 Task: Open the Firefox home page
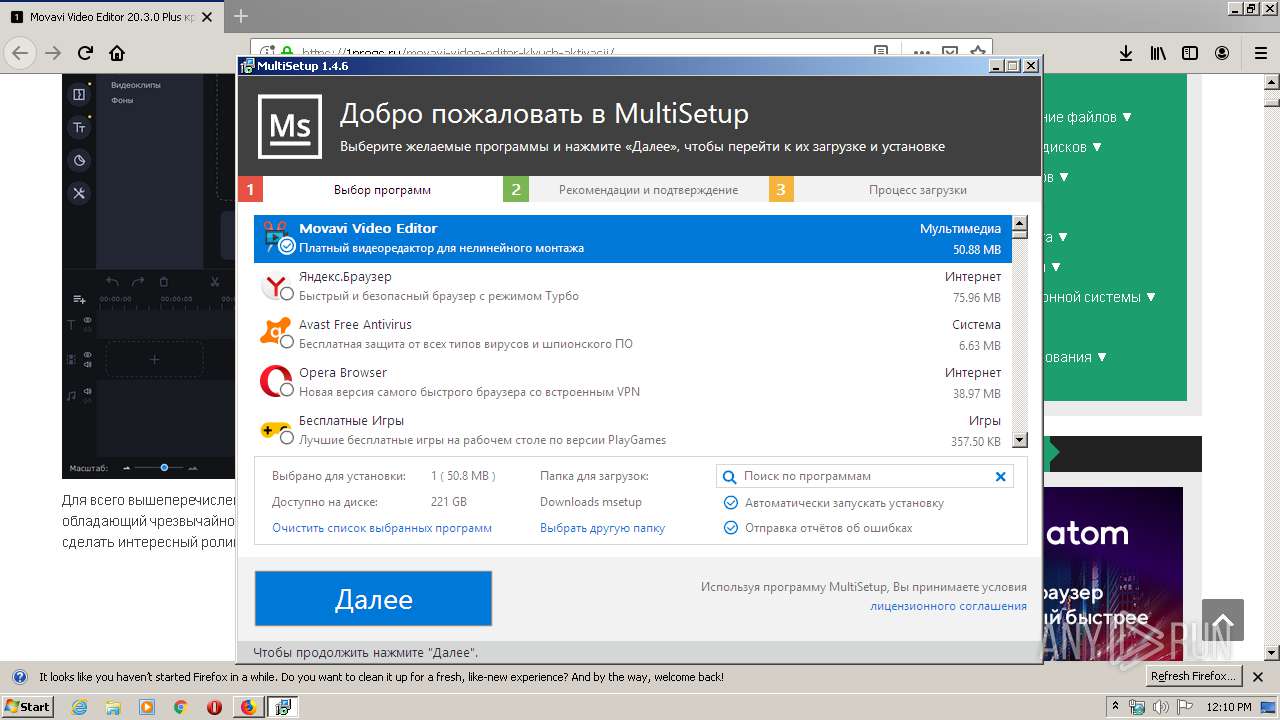117,53
